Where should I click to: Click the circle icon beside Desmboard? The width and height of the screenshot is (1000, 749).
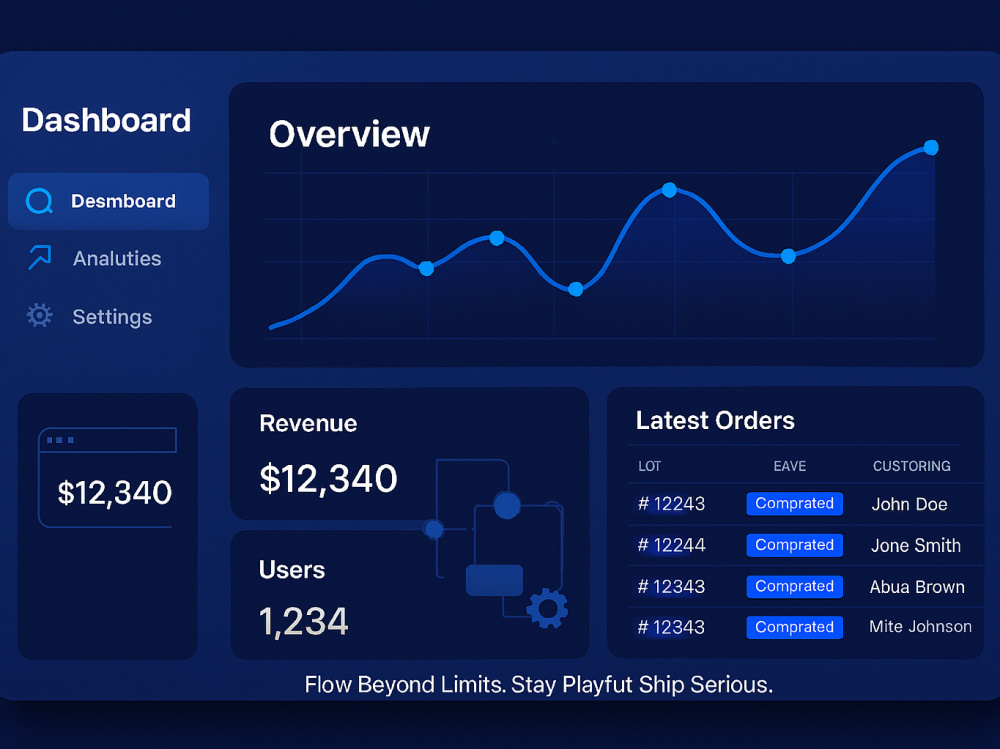tap(40, 201)
